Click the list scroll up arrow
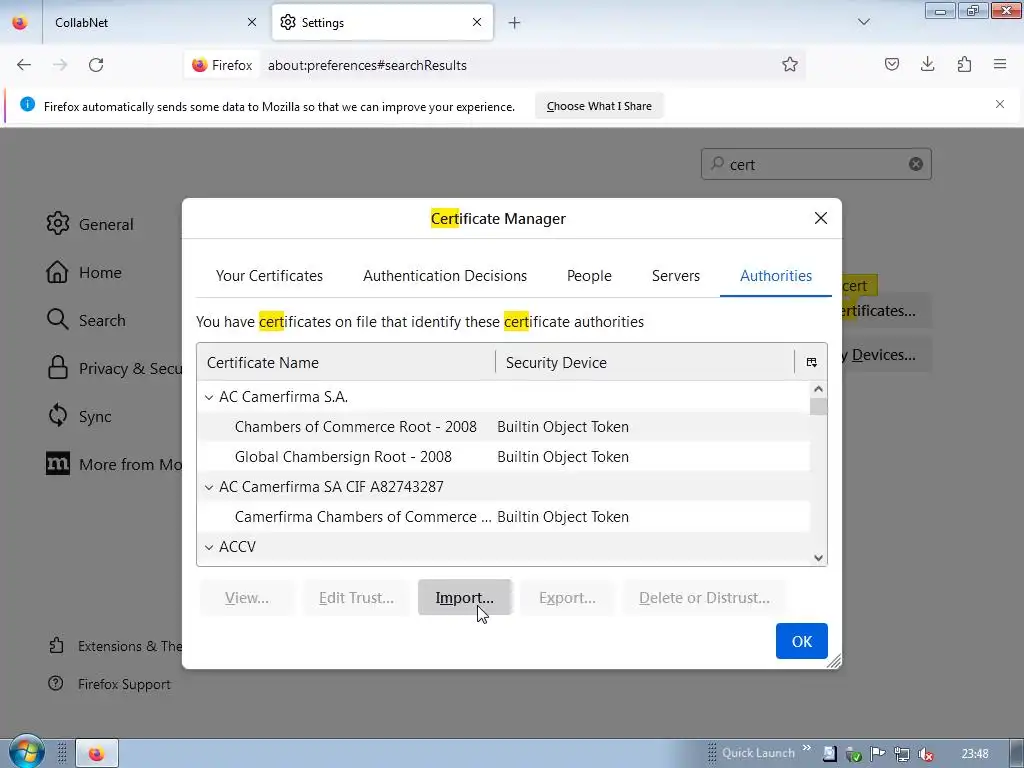 pos(818,389)
